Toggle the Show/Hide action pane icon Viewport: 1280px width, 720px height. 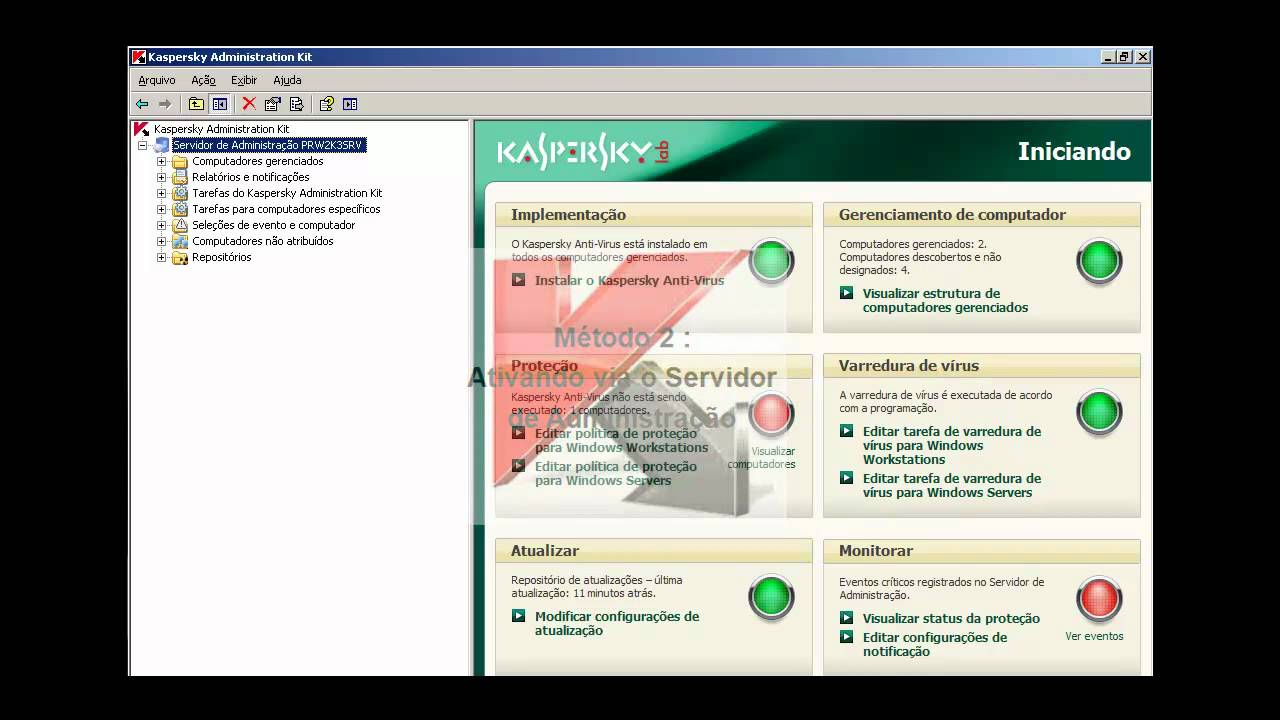[350, 104]
